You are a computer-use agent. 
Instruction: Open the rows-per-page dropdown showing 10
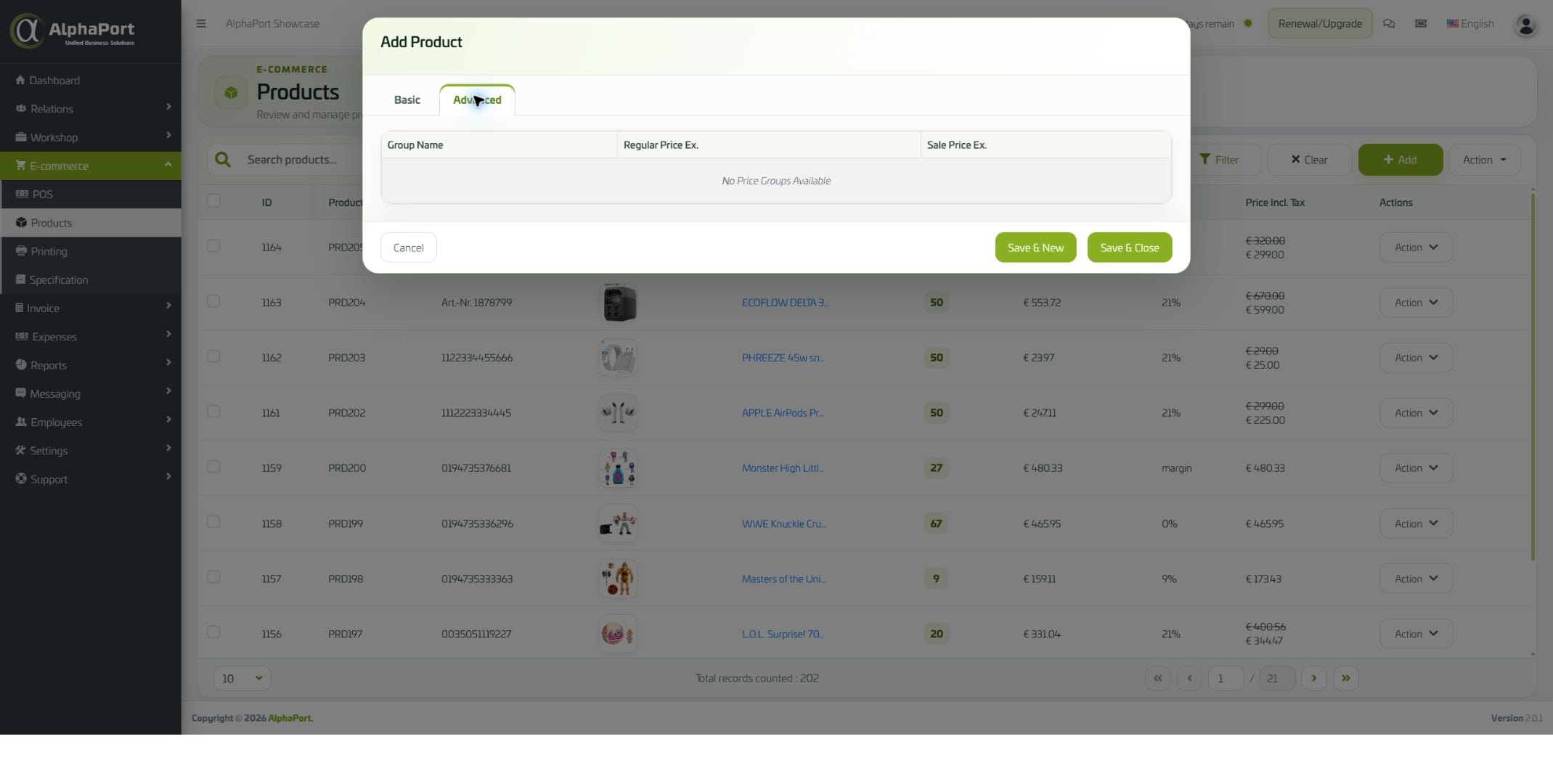[242, 678]
